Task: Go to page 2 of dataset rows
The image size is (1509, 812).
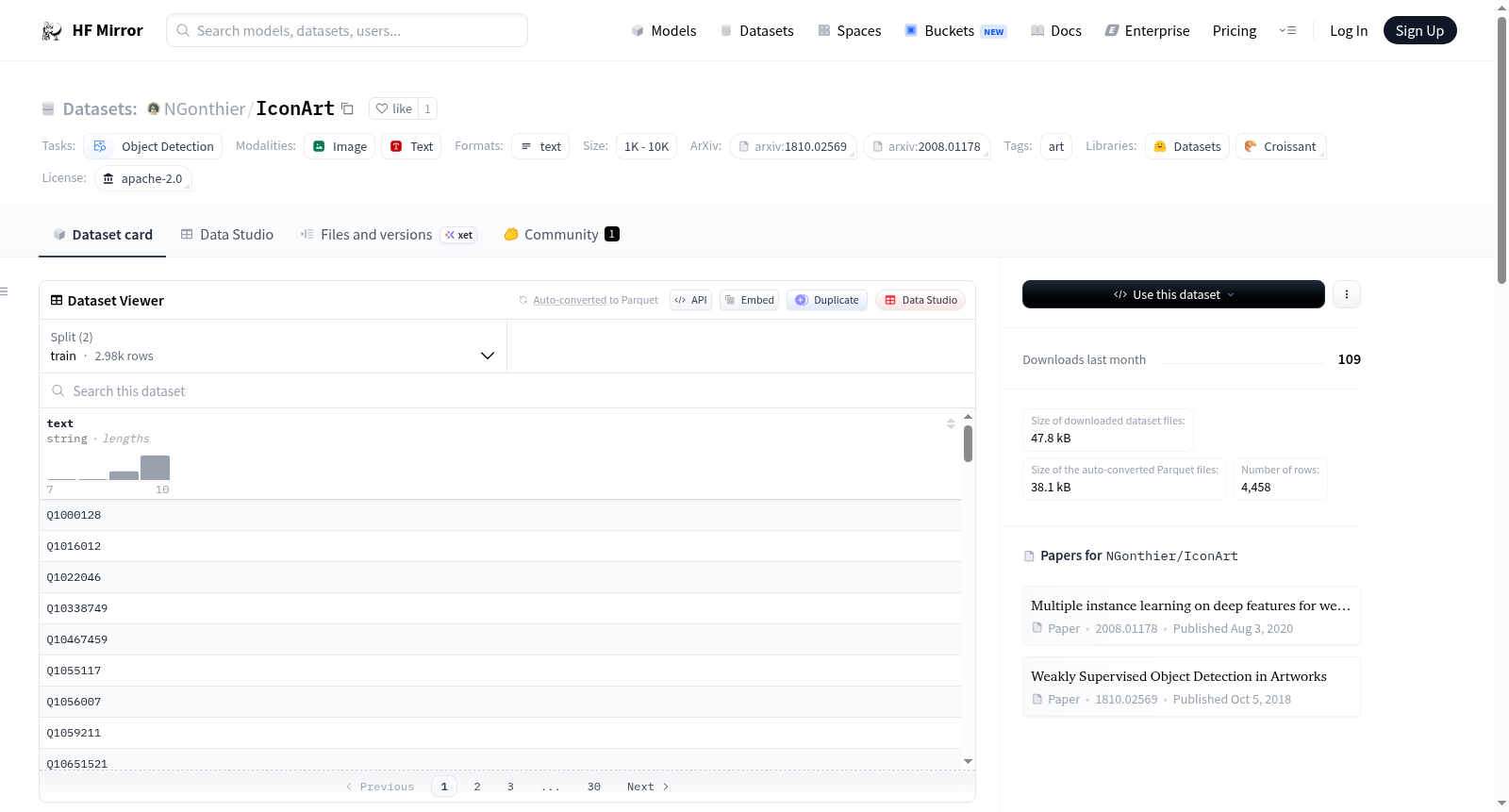Action: pyautogui.click(x=477, y=787)
